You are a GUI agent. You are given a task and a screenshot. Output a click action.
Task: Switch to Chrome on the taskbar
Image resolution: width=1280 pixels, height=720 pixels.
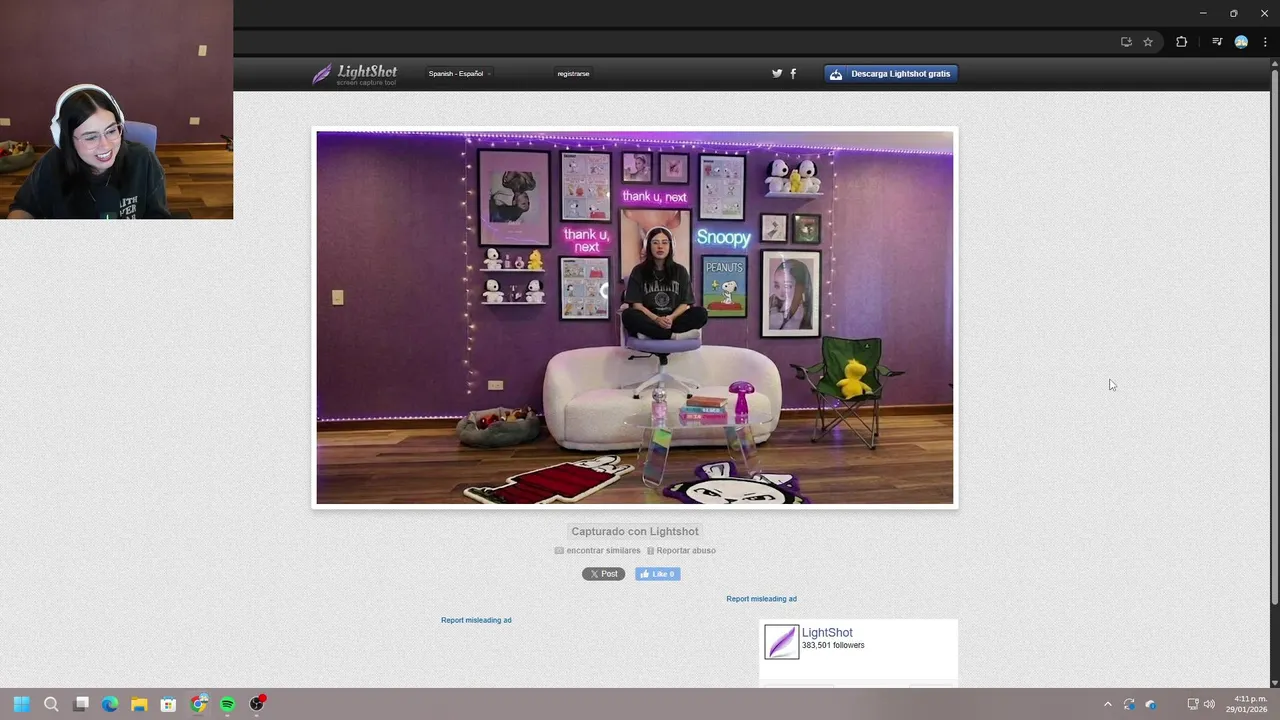coord(199,704)
